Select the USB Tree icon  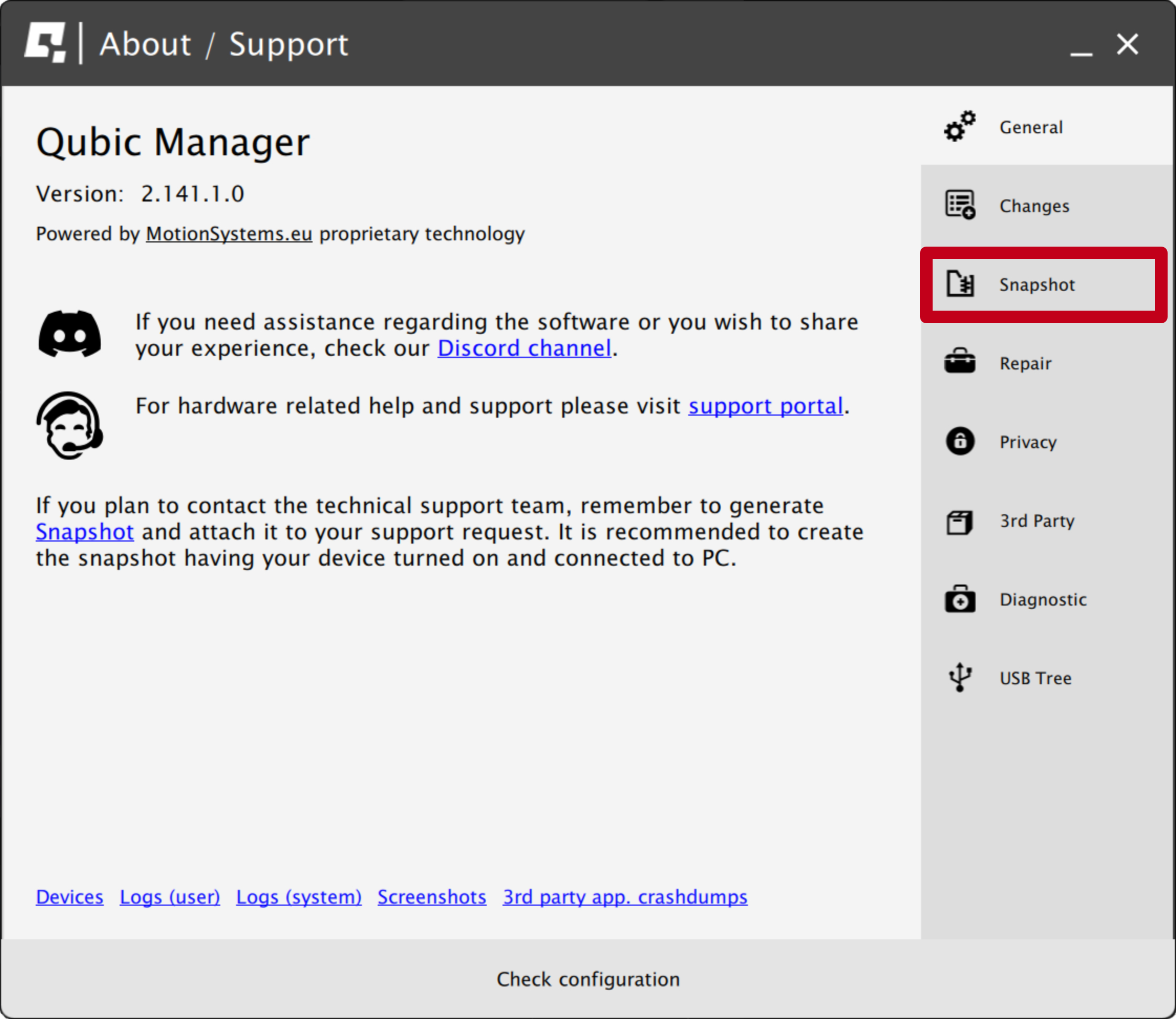(x=959, y=678)
